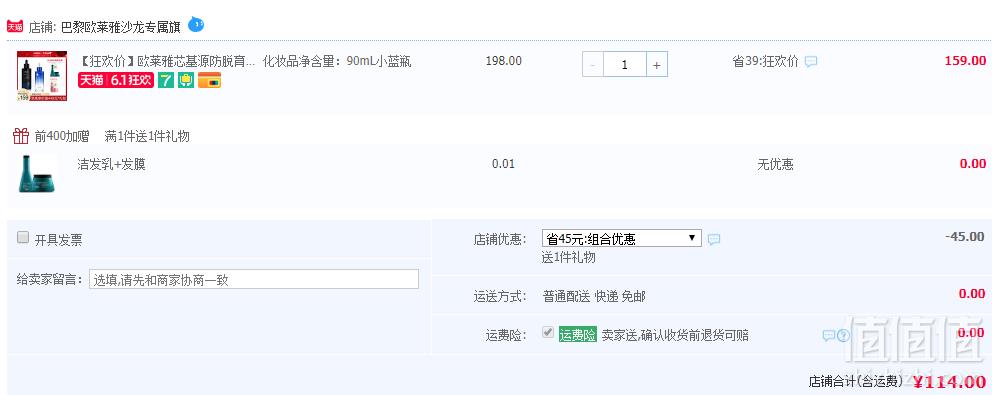Viewport: 992px width, 395px height.
Task: Click the 化妆品净含量：90mL小蓝瓶 specification text
Action: pyautogui.click(x=337, y=61)
